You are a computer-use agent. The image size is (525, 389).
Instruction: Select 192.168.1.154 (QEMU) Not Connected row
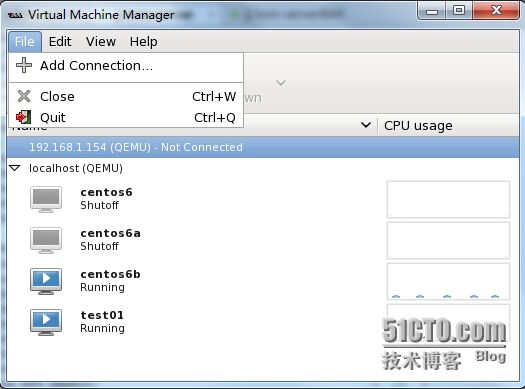(x=263, y=147)
